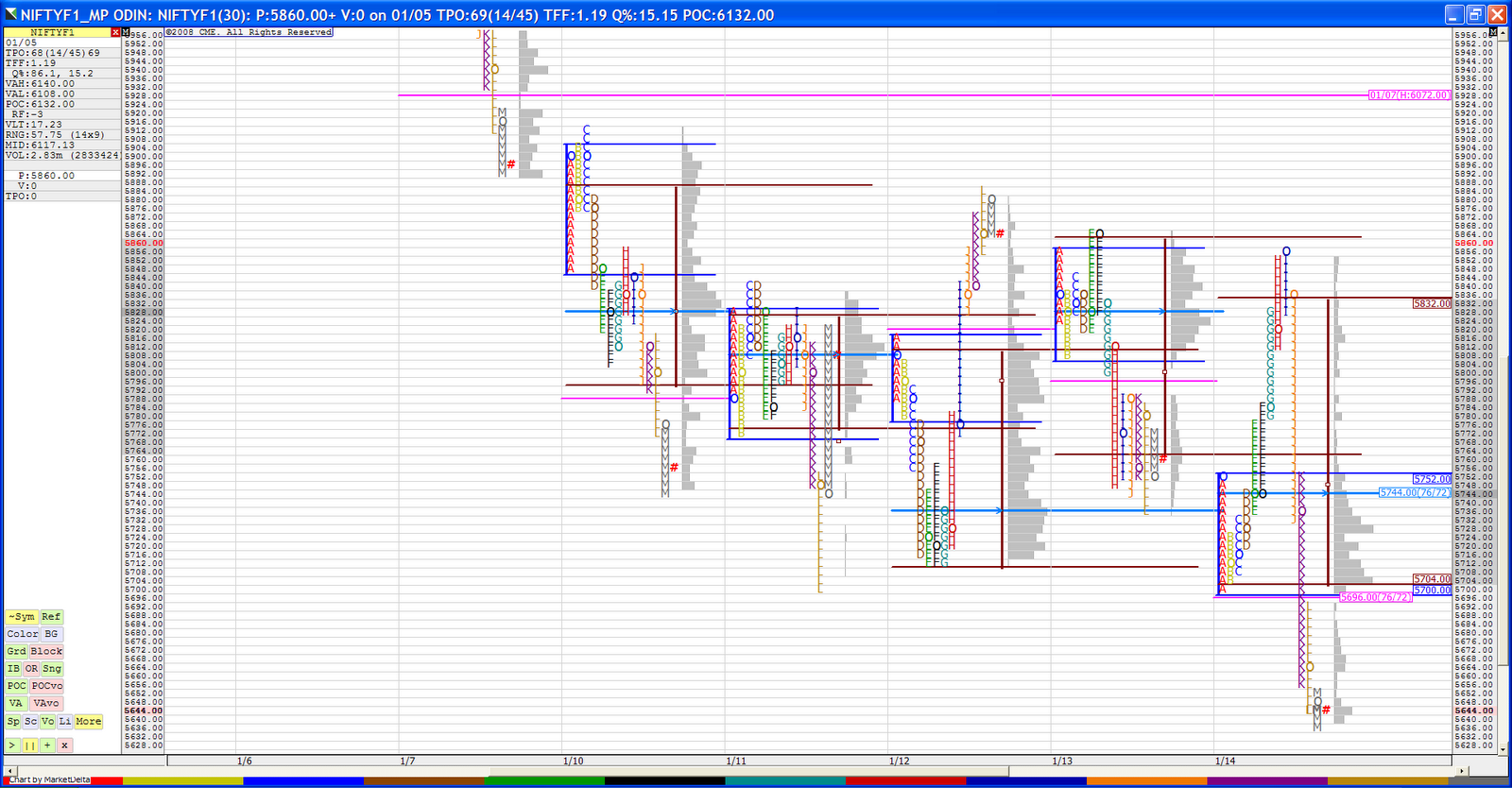Viewport: 1512px width, 788px height.
Task: Open the Color settings button
Action: click(23, 634)
